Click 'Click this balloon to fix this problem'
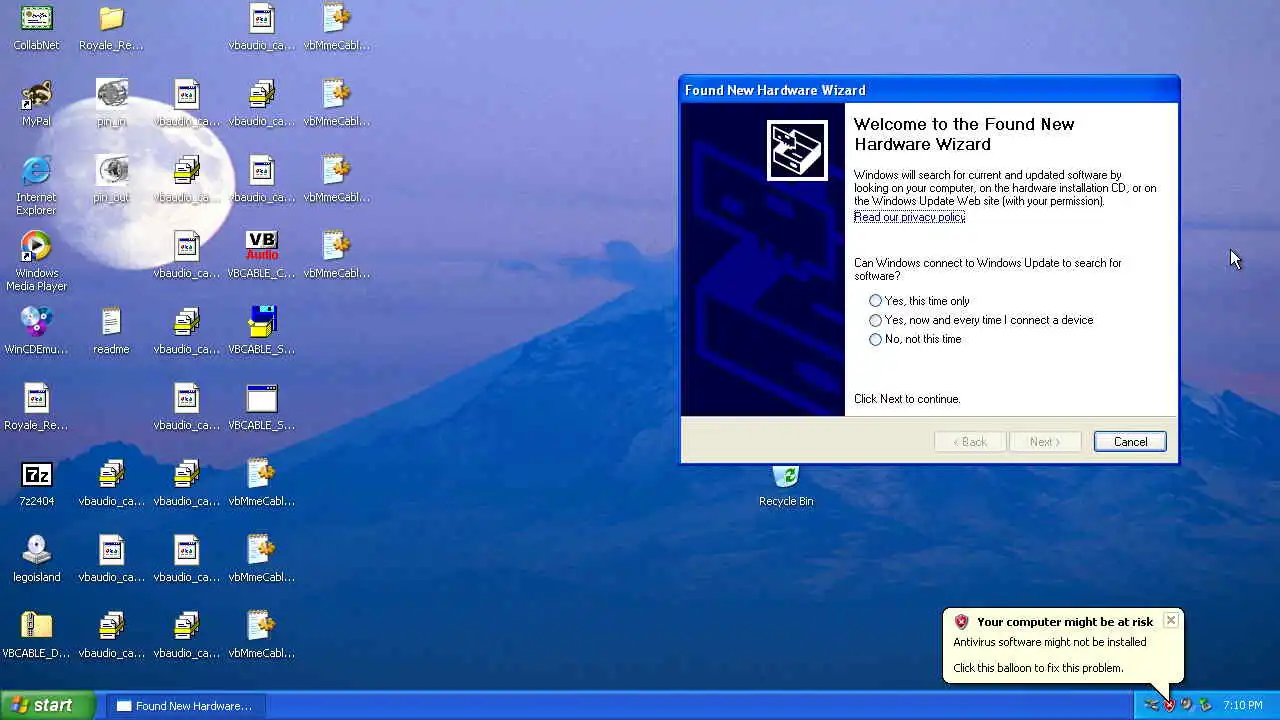The image size is (1280, 720). [x=1038, y=668]
